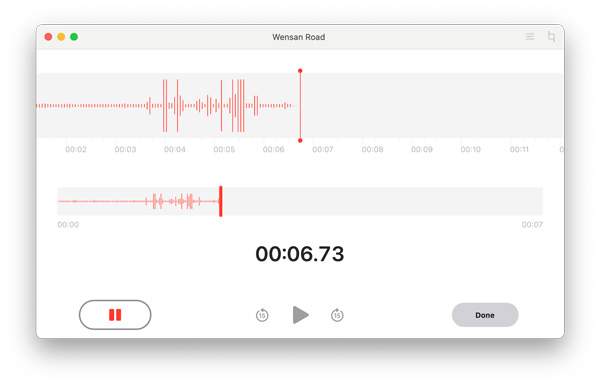The height and width of the screenshot is (386, 600).
Task: Skip forward 15 seconds
Action: [337, 315]
